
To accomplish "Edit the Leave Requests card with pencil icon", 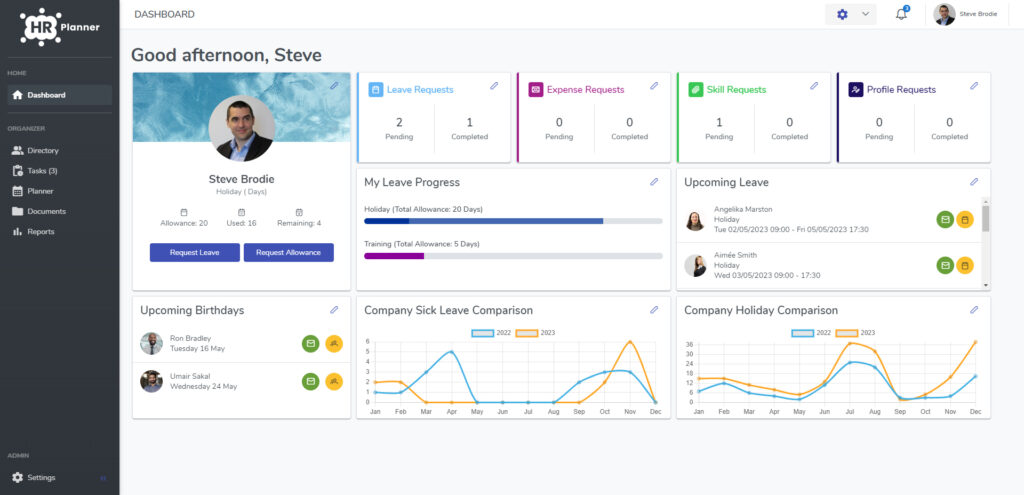I will (x=494, y=86).
